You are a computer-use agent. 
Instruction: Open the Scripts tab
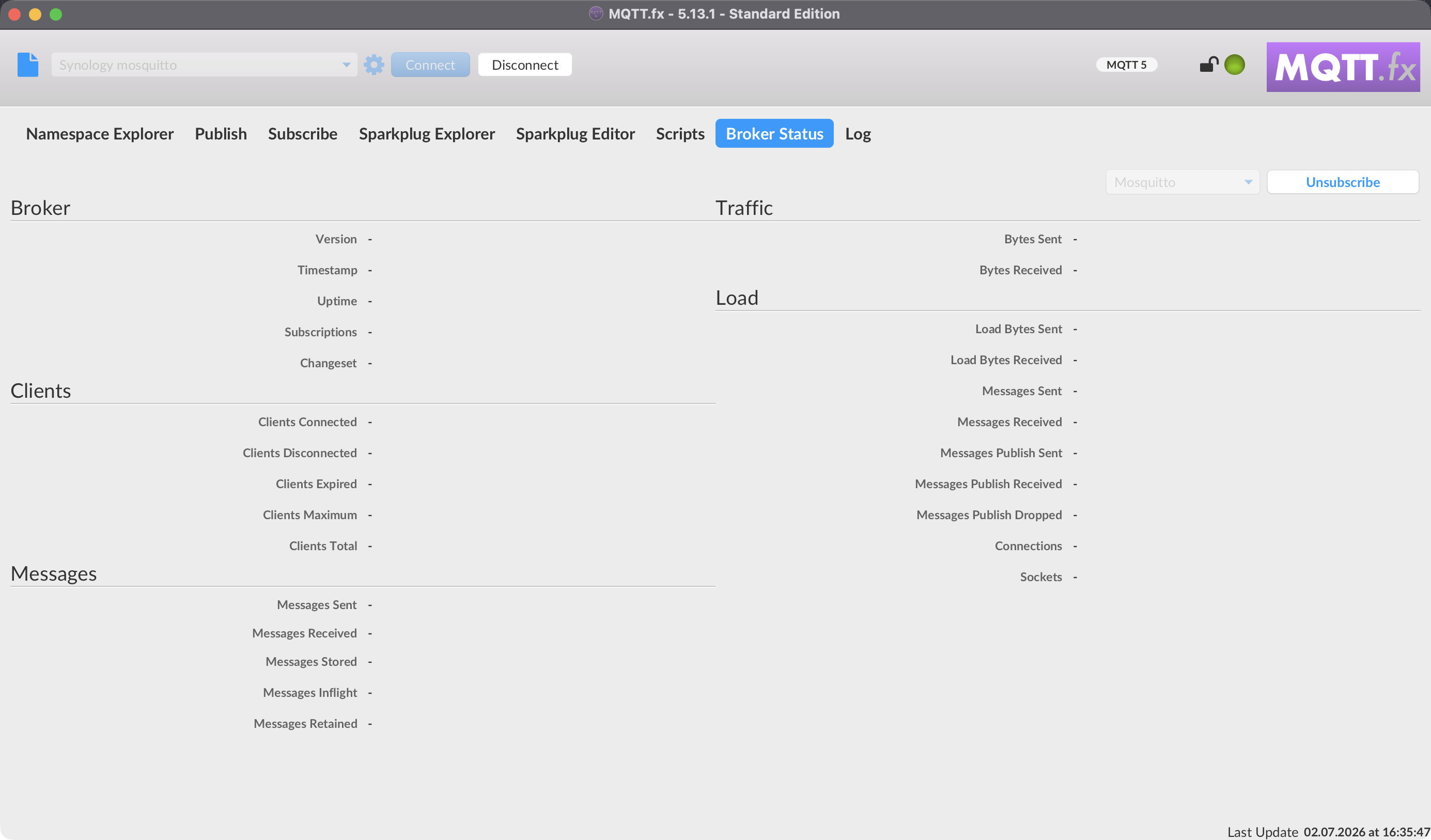pos(680,133)
